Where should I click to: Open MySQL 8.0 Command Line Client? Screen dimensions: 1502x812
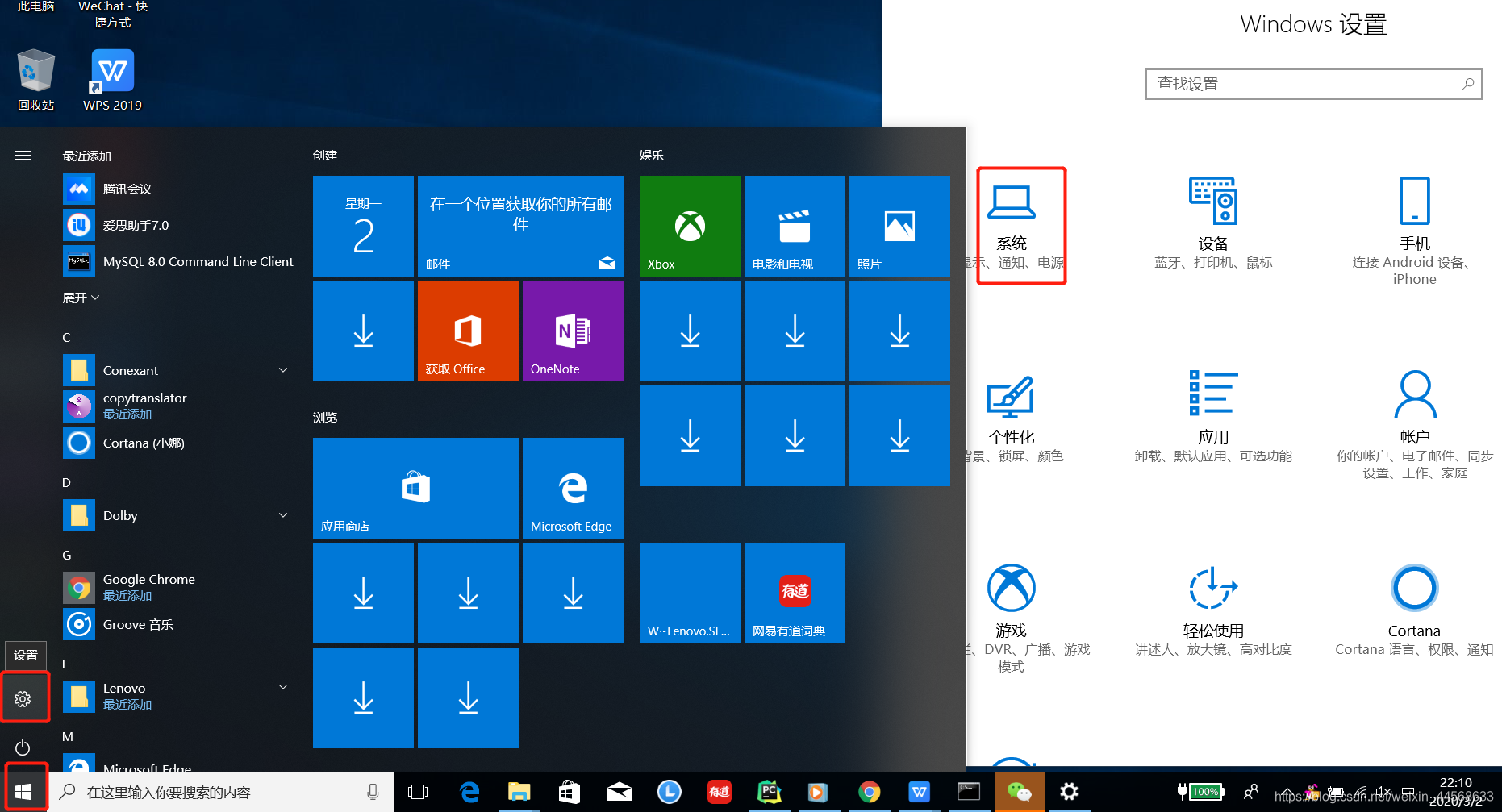coord(177,261)
